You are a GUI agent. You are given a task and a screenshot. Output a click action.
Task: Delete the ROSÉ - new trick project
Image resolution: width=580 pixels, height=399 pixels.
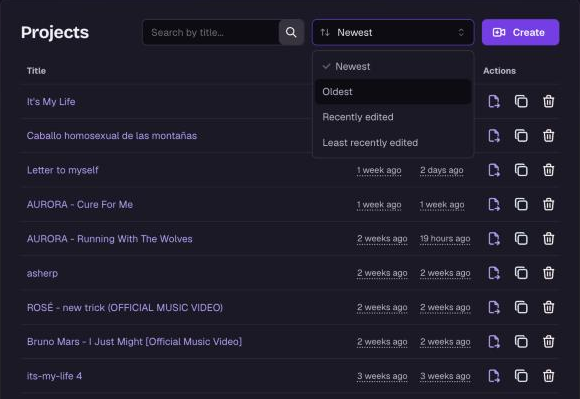pos(549,307)
